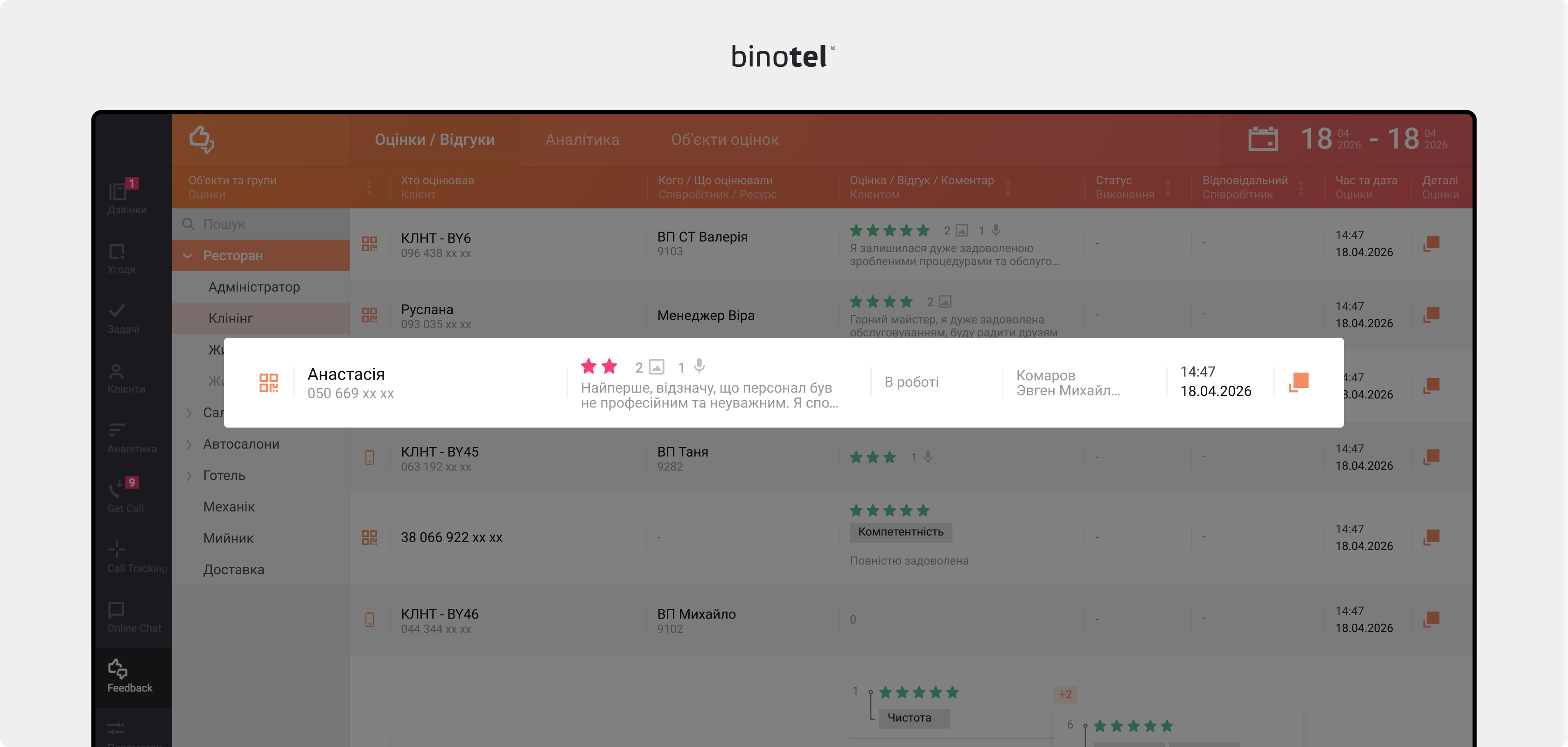Open rating details for КЛНТ - BY6
Viewport: 1568px width, 747px height.
tap(1432, 244)
